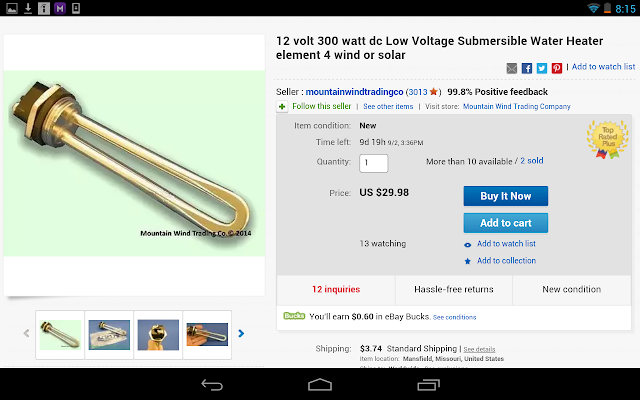Click the Top Rated Plus badge
This screenshot has width=640, height=400.
pyautogui.click(x=607, y=139)
